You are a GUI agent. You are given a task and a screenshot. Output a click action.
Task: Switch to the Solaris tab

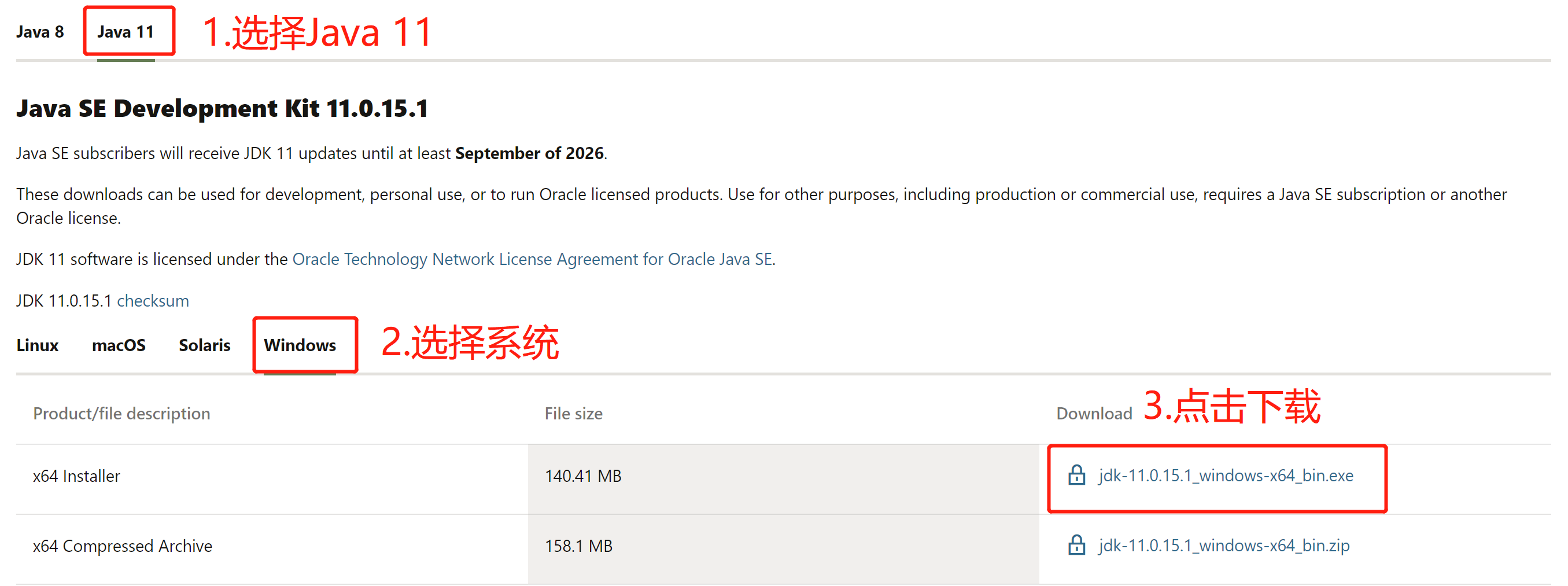(205, 345)
